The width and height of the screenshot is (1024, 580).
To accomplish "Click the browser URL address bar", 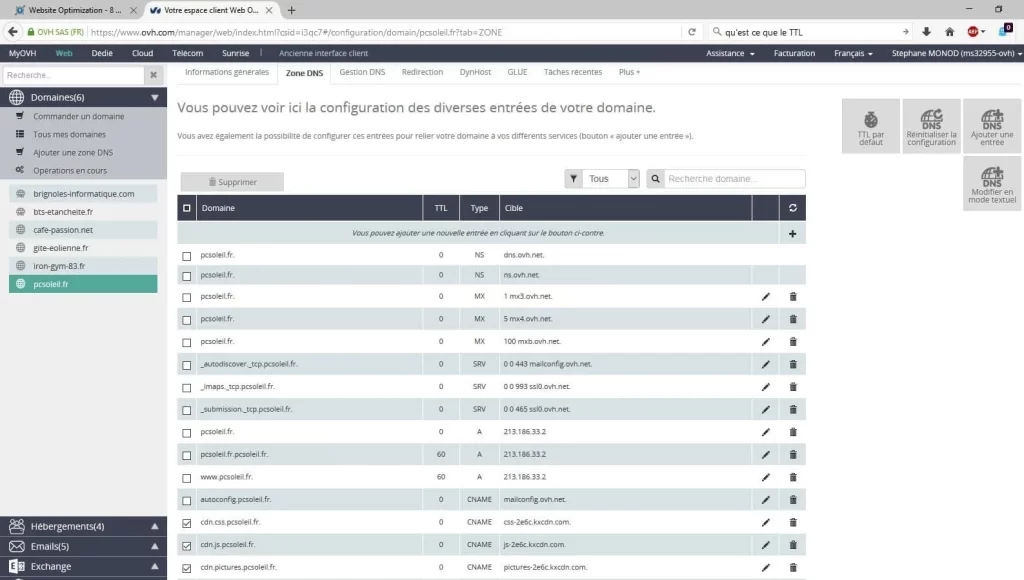I will pos(385,32).
